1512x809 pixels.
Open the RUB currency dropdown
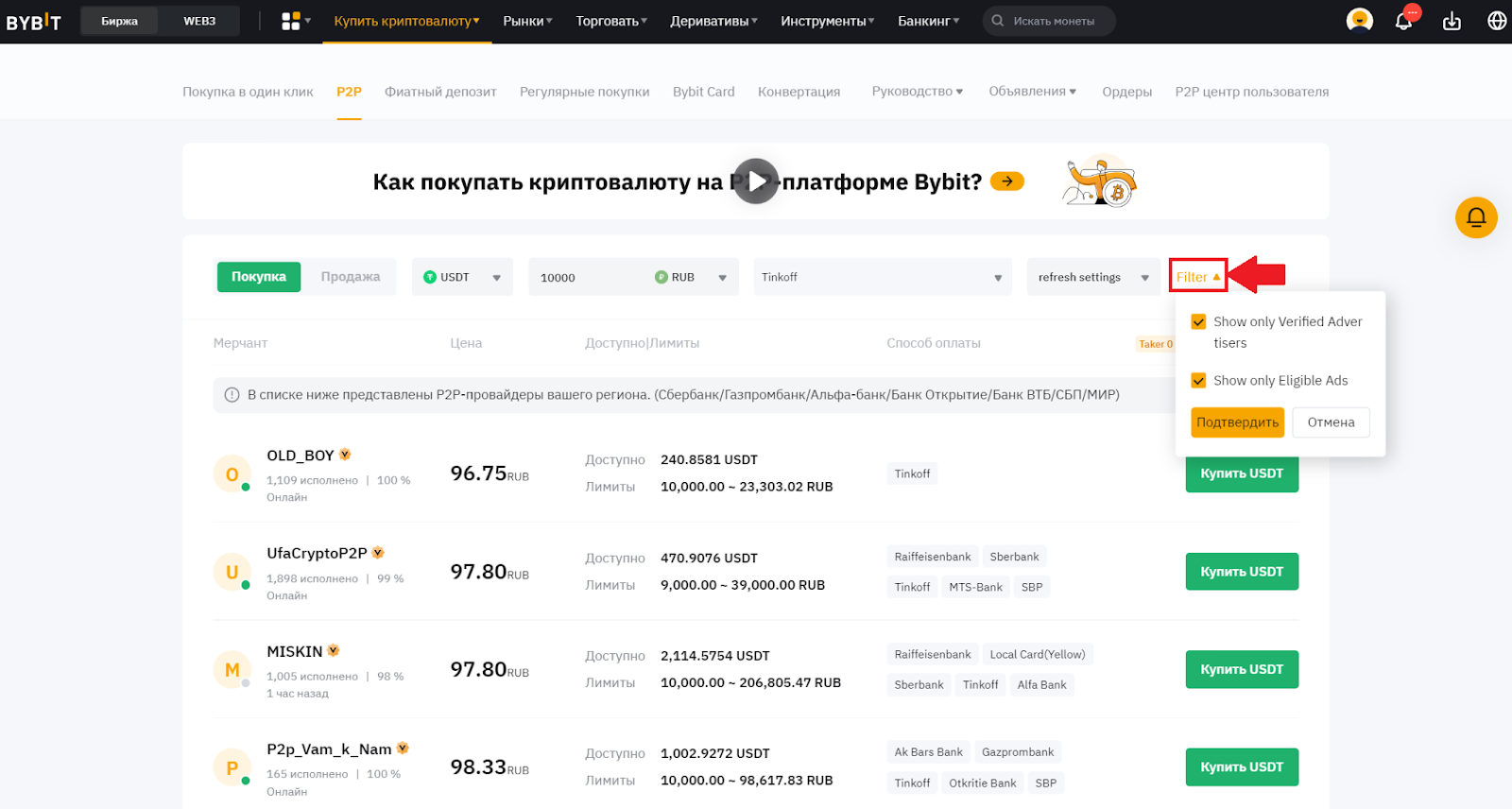[692, 277]
